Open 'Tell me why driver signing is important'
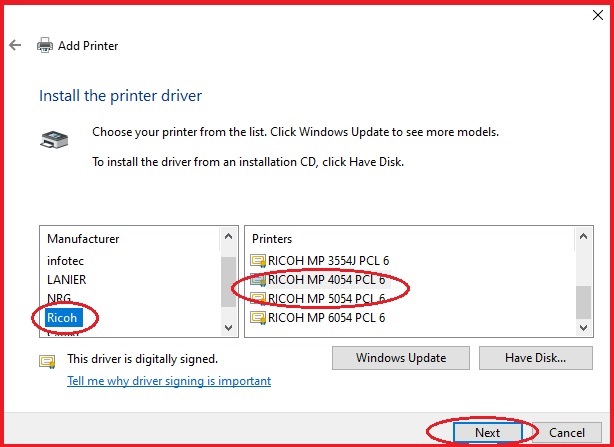 point(169,381)
